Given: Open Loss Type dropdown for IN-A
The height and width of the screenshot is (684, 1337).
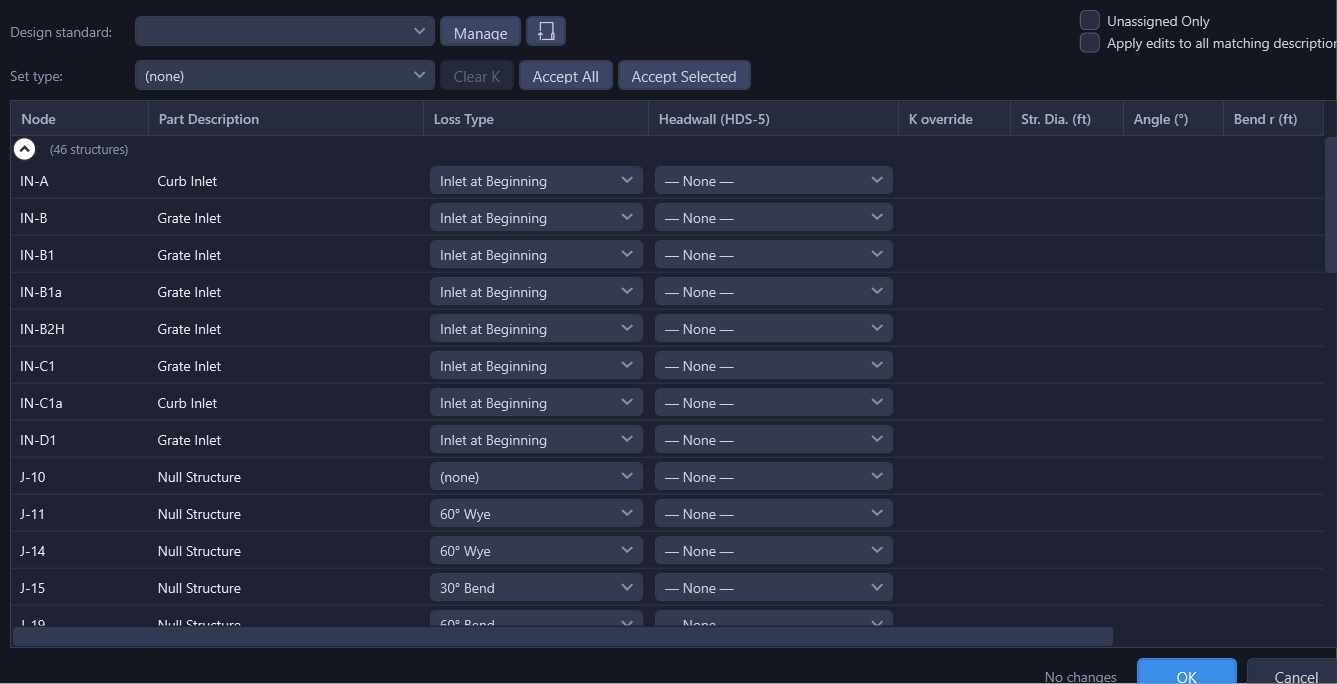Looking at the screenshot, I should (536, 181).
